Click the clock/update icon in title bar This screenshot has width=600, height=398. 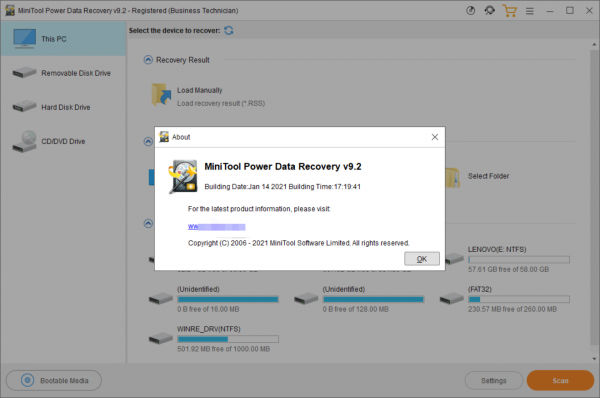point(471,11)
